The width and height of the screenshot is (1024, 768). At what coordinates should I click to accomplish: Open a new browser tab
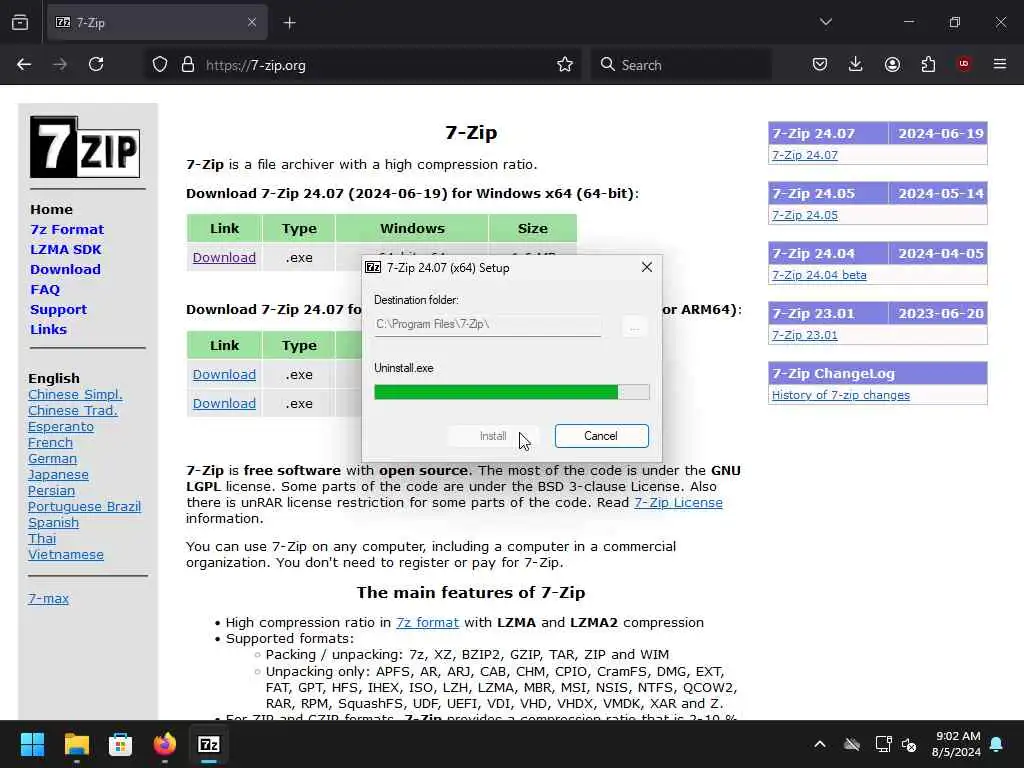[x=290, y=23]
